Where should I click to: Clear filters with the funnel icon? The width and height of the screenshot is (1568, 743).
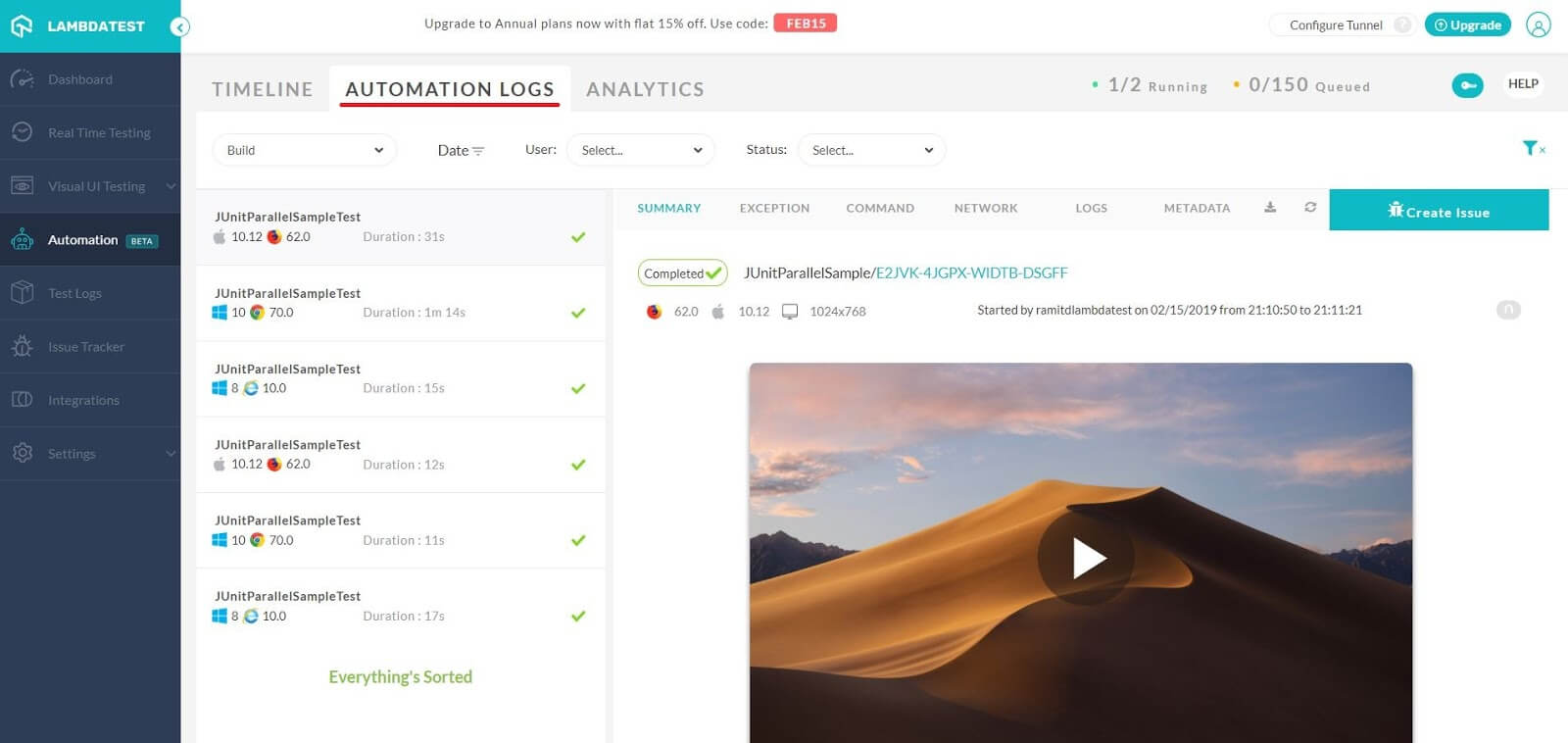click(1533, 149)
